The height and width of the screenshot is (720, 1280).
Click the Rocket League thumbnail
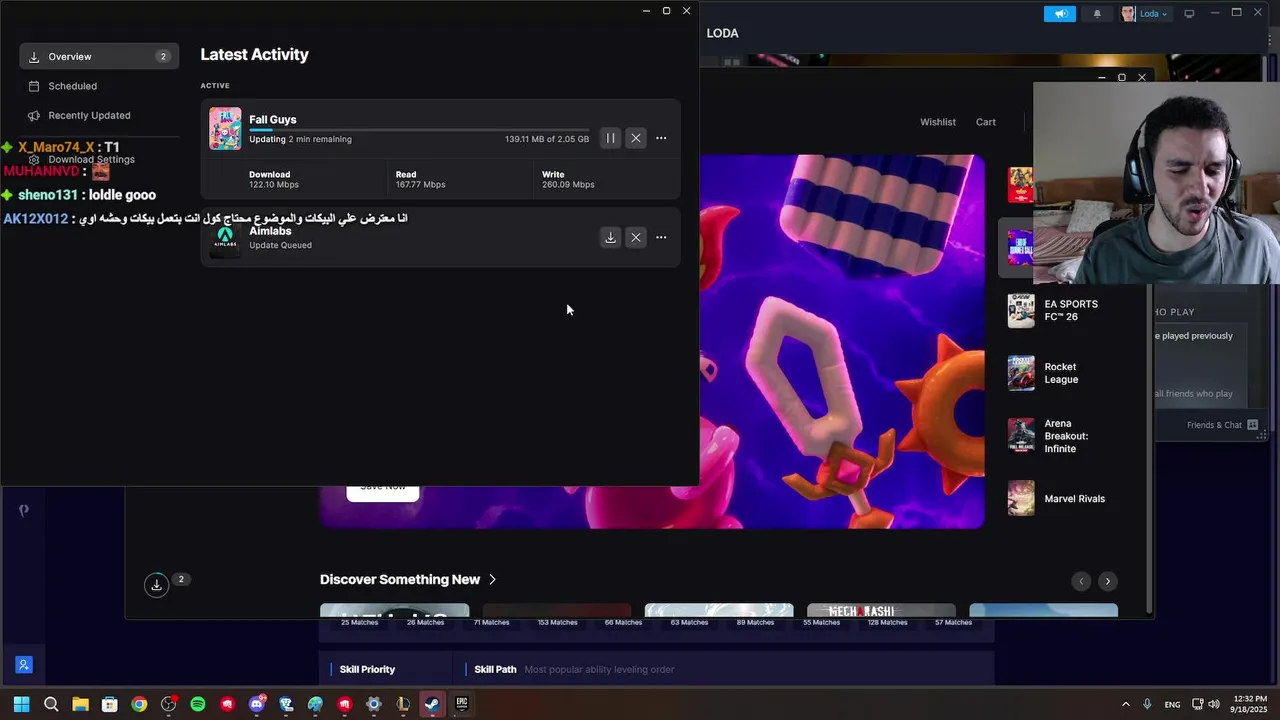pyautogui.click(x=1021, y=373)
